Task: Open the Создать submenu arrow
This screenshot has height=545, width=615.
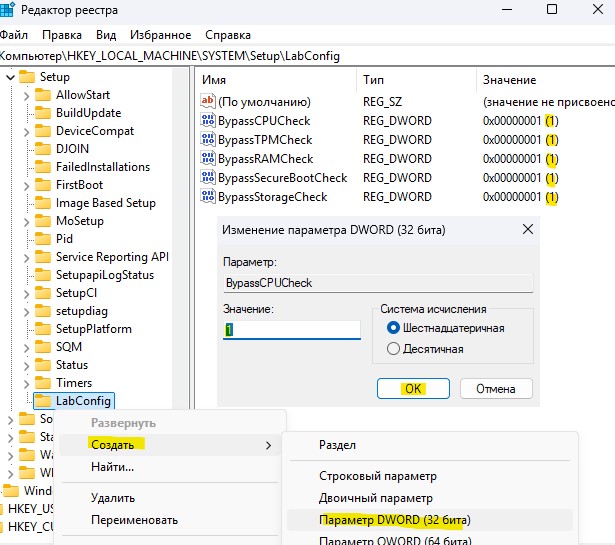Action: 268,445
